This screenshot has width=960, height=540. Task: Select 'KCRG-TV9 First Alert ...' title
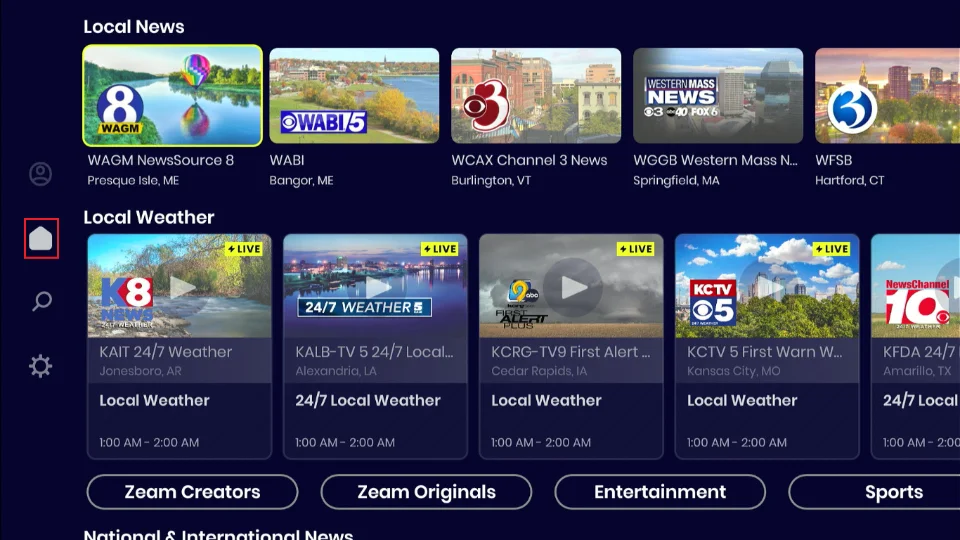point(571,352)
